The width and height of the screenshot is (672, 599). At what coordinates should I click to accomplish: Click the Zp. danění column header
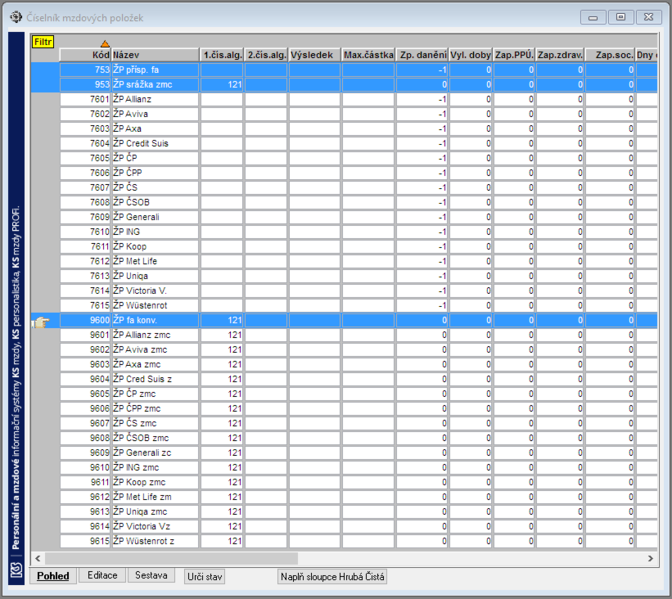[x=422, y=55]
